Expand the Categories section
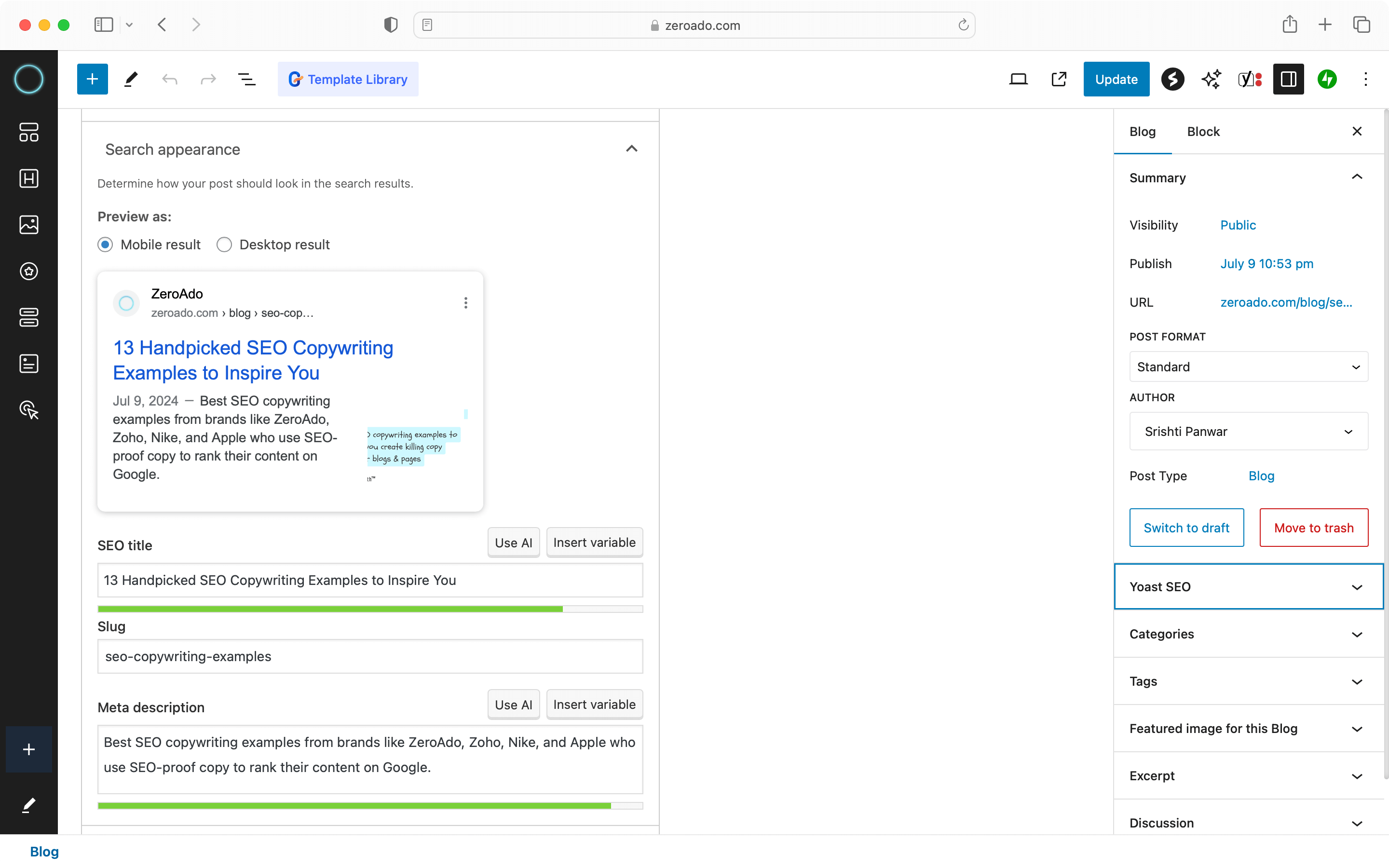Image resolution: width=1389 pixels, height=868 pixels. point(1247,634)
